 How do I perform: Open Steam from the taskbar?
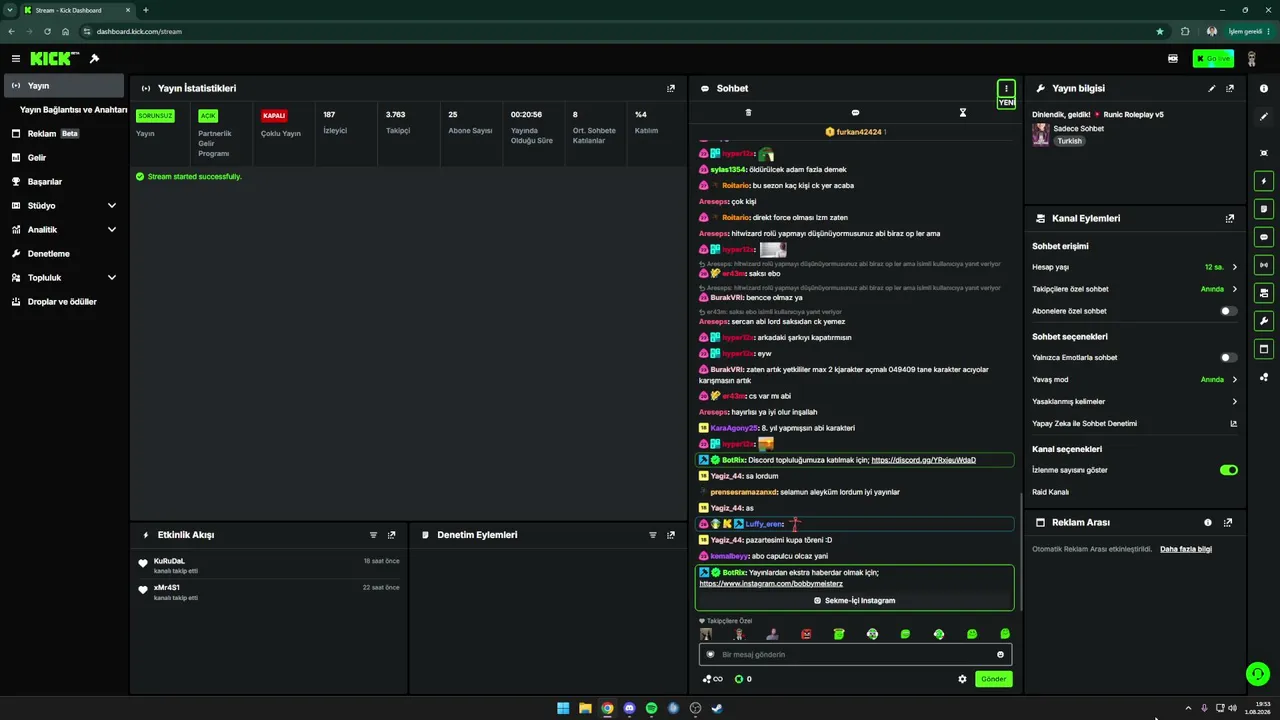pos(717,708)
